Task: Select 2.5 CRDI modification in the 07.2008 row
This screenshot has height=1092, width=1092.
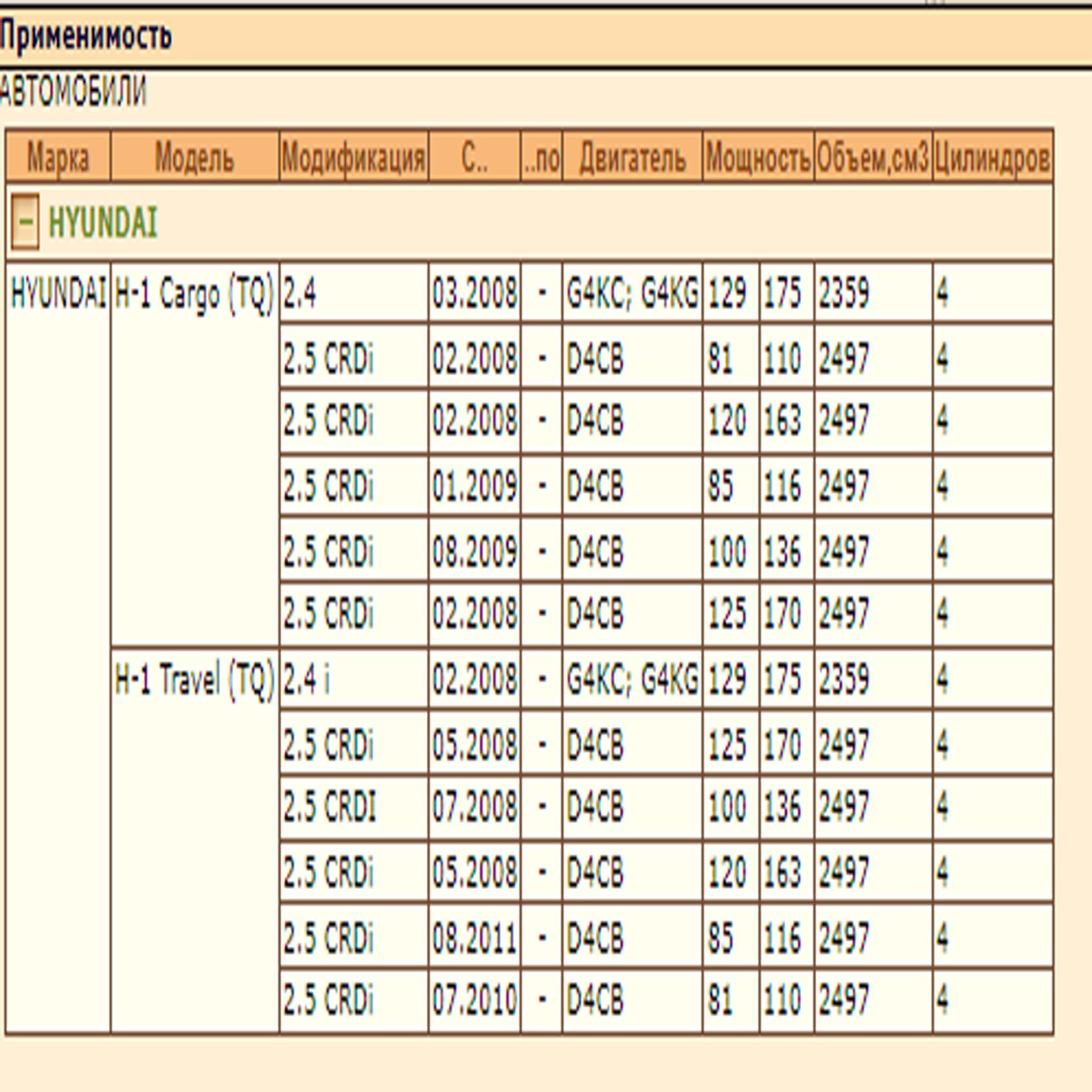Action: [354, 808]
